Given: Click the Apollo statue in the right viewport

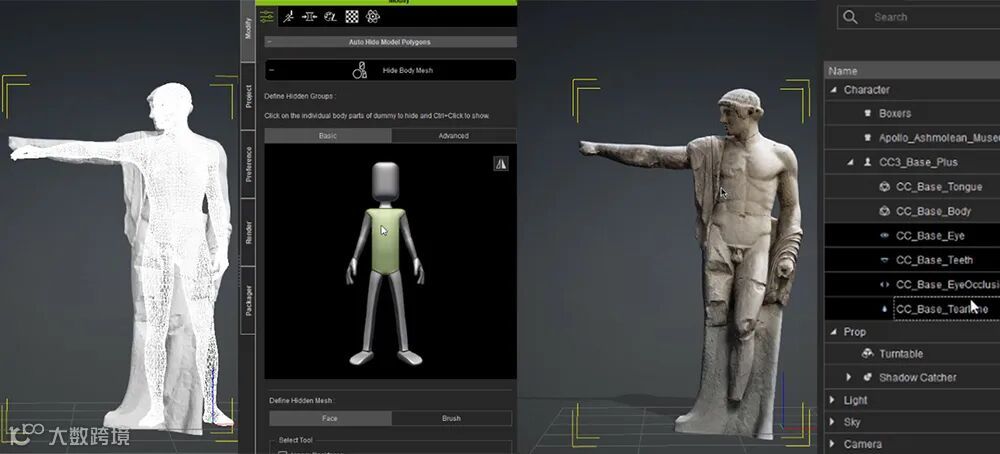Looking at the screenshot, I should [743, 255].
